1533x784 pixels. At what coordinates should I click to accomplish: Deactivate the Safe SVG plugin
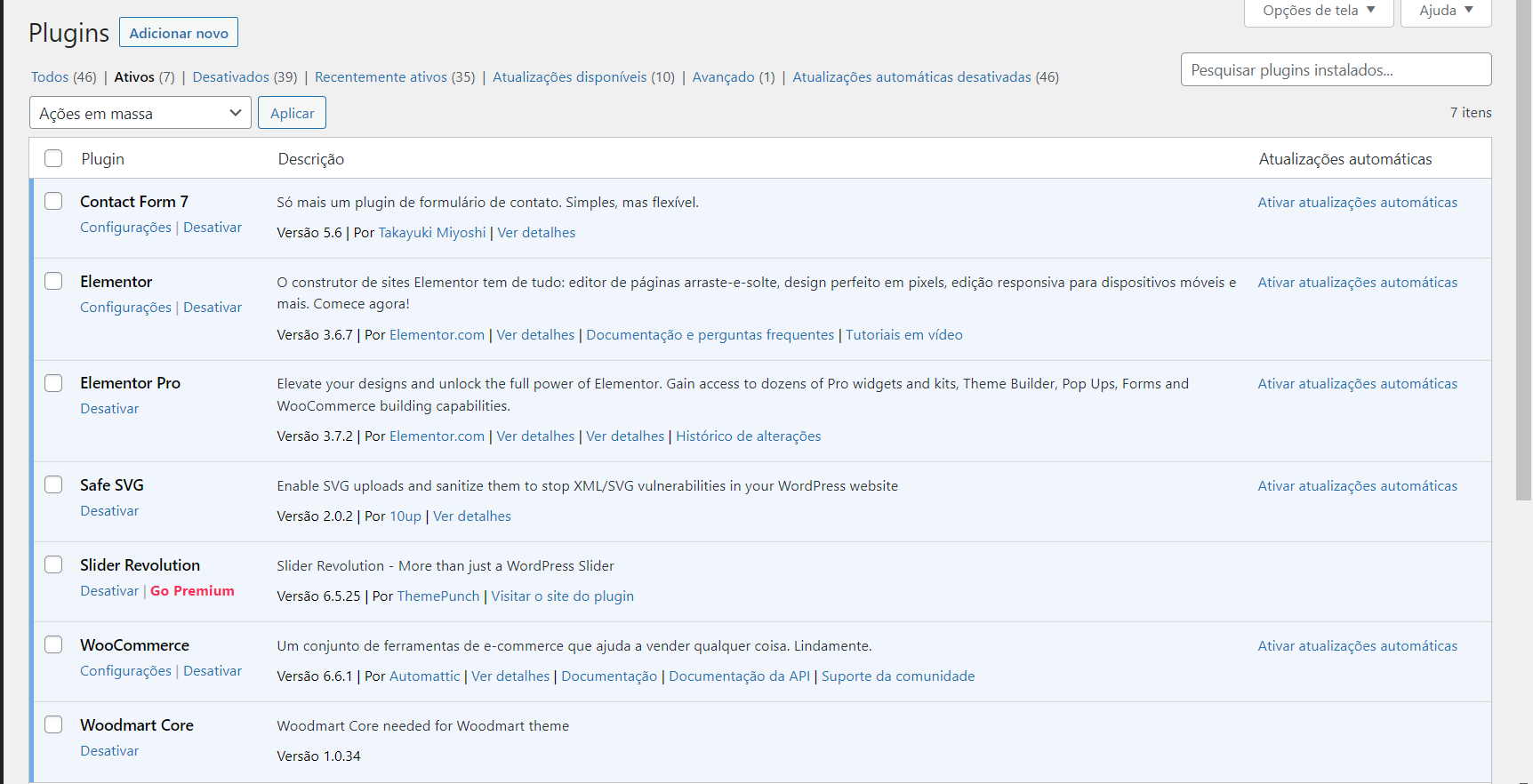109,511
